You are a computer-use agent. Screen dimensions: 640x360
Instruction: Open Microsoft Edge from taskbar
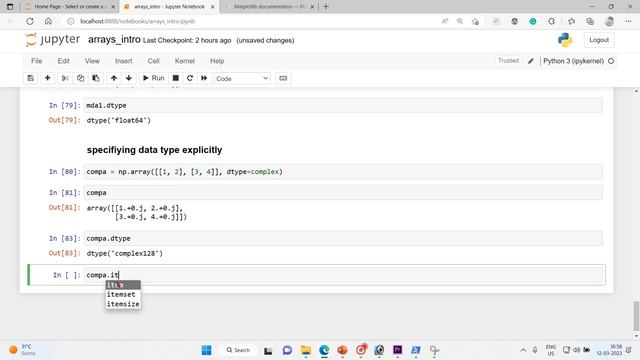point(324,350)
